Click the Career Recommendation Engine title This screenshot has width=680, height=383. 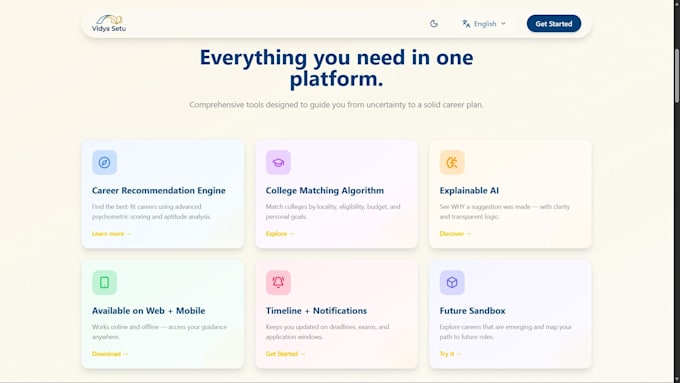(x=159, y=191)
